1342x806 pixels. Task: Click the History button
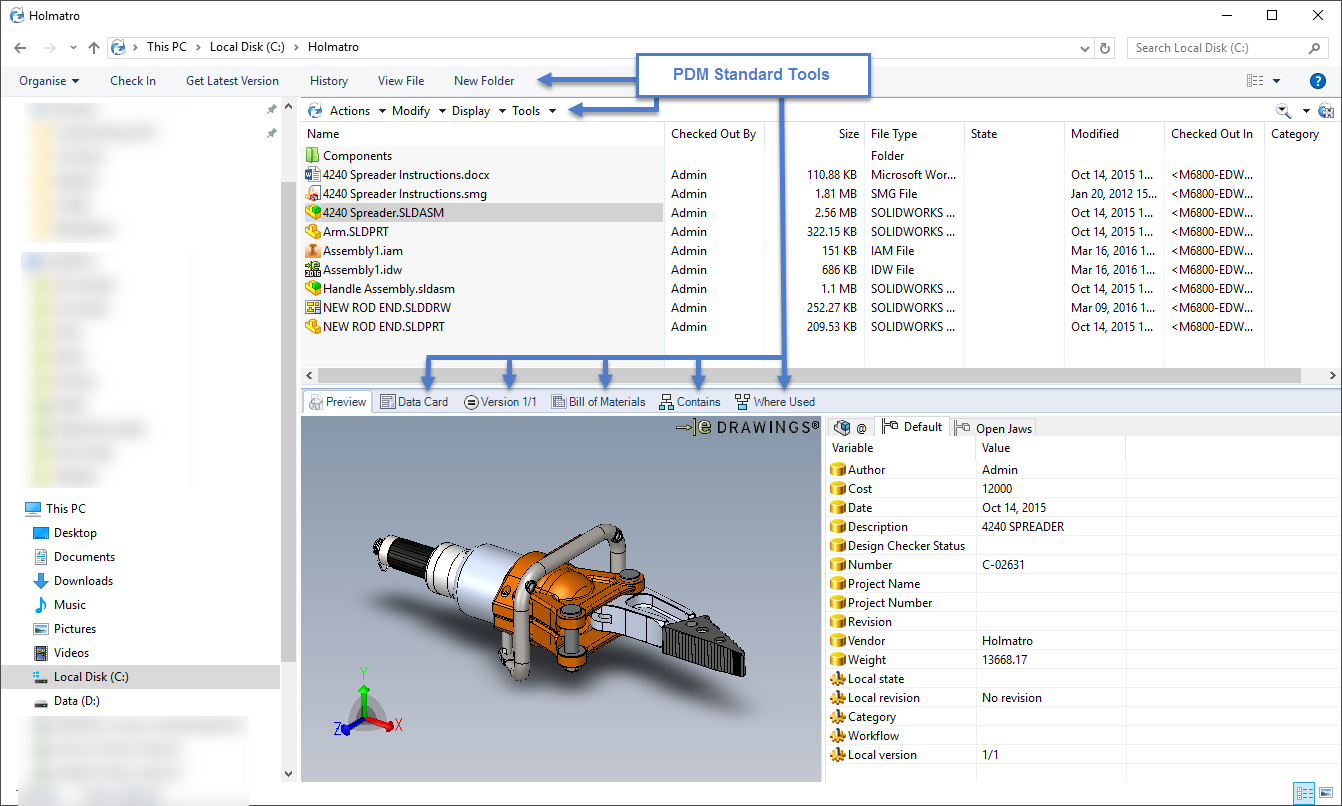pyautogui.click(x=329, y=81)
